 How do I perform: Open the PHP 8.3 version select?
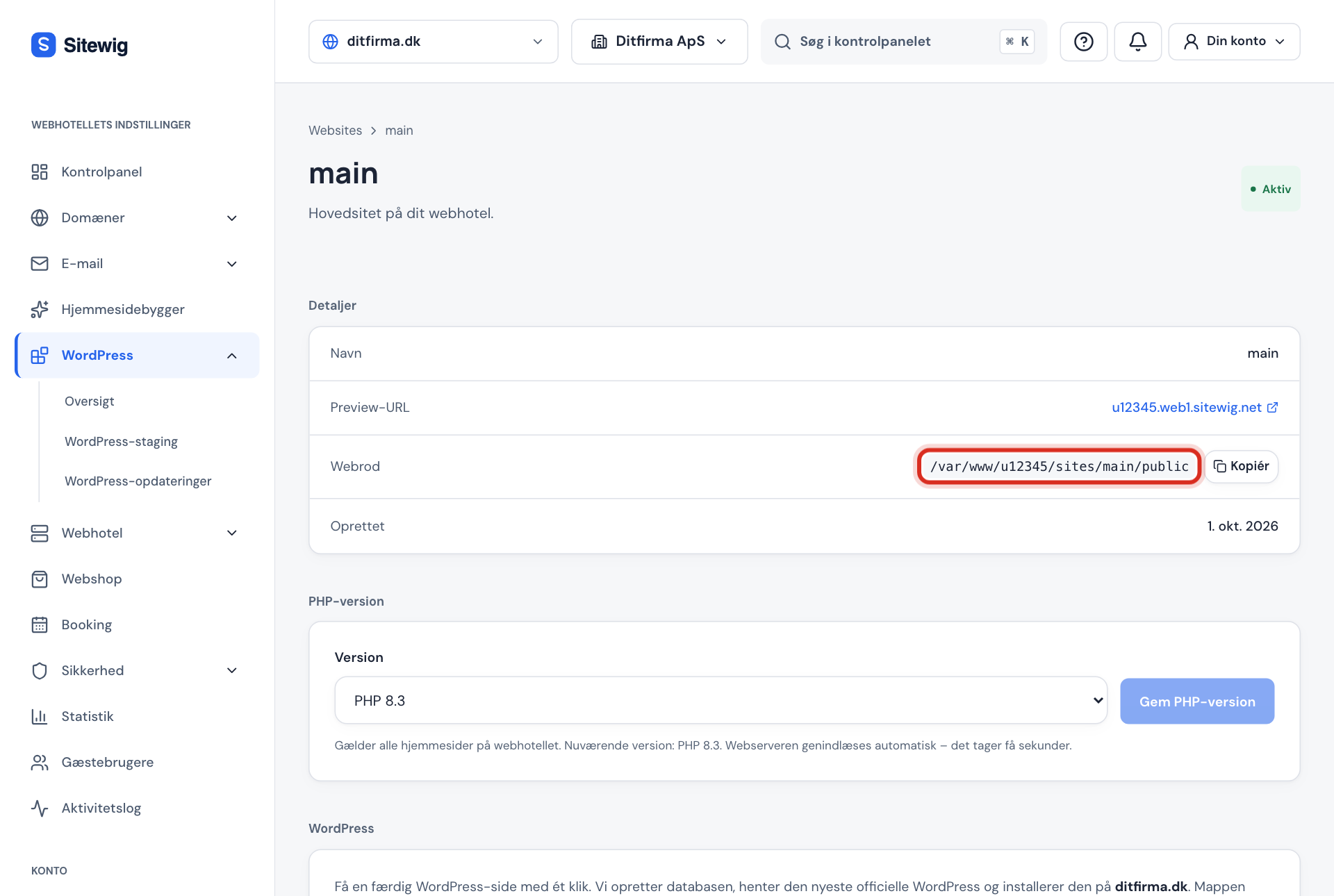coord(720,700)
